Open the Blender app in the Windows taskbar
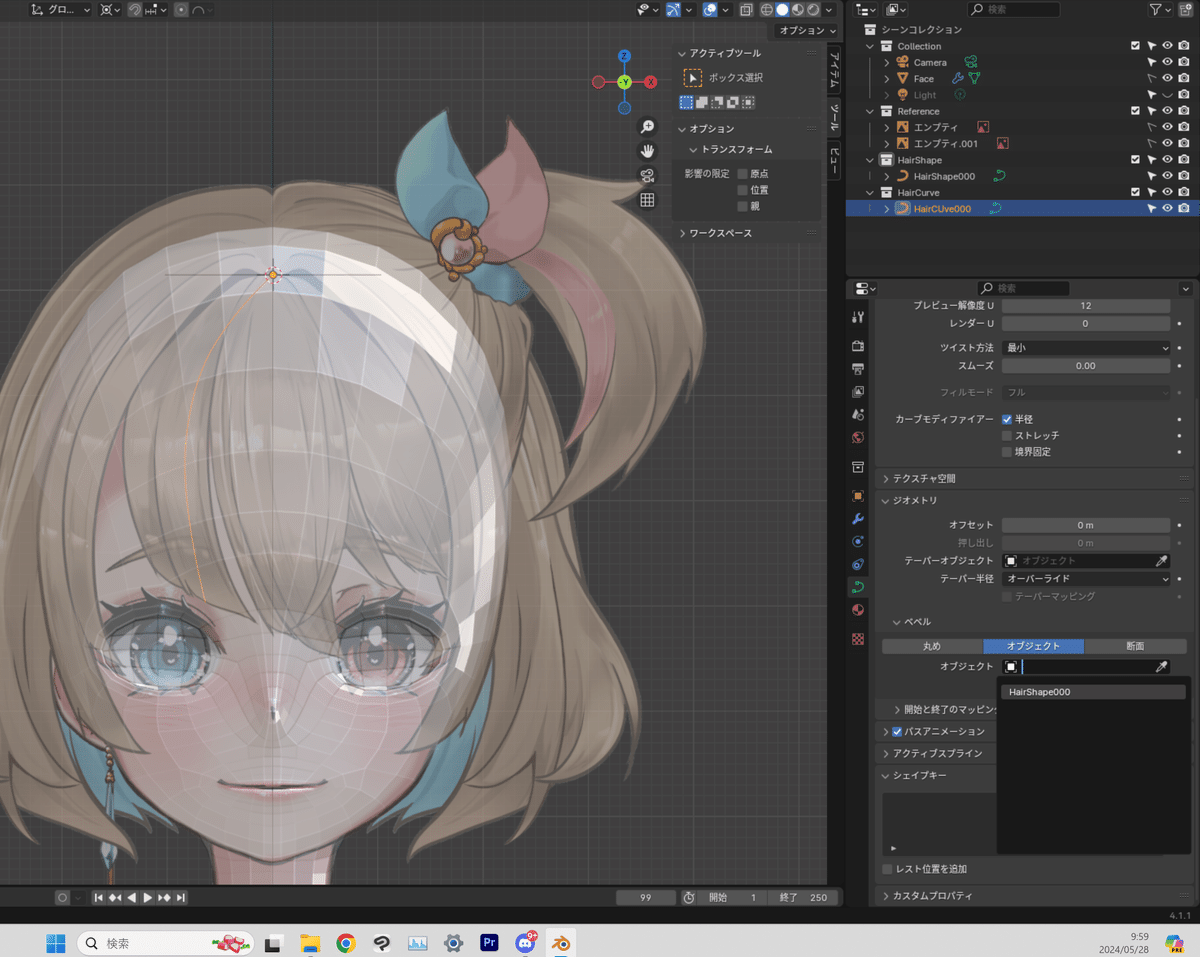Screen dimensions: 1200x957 tap(561, 942)
